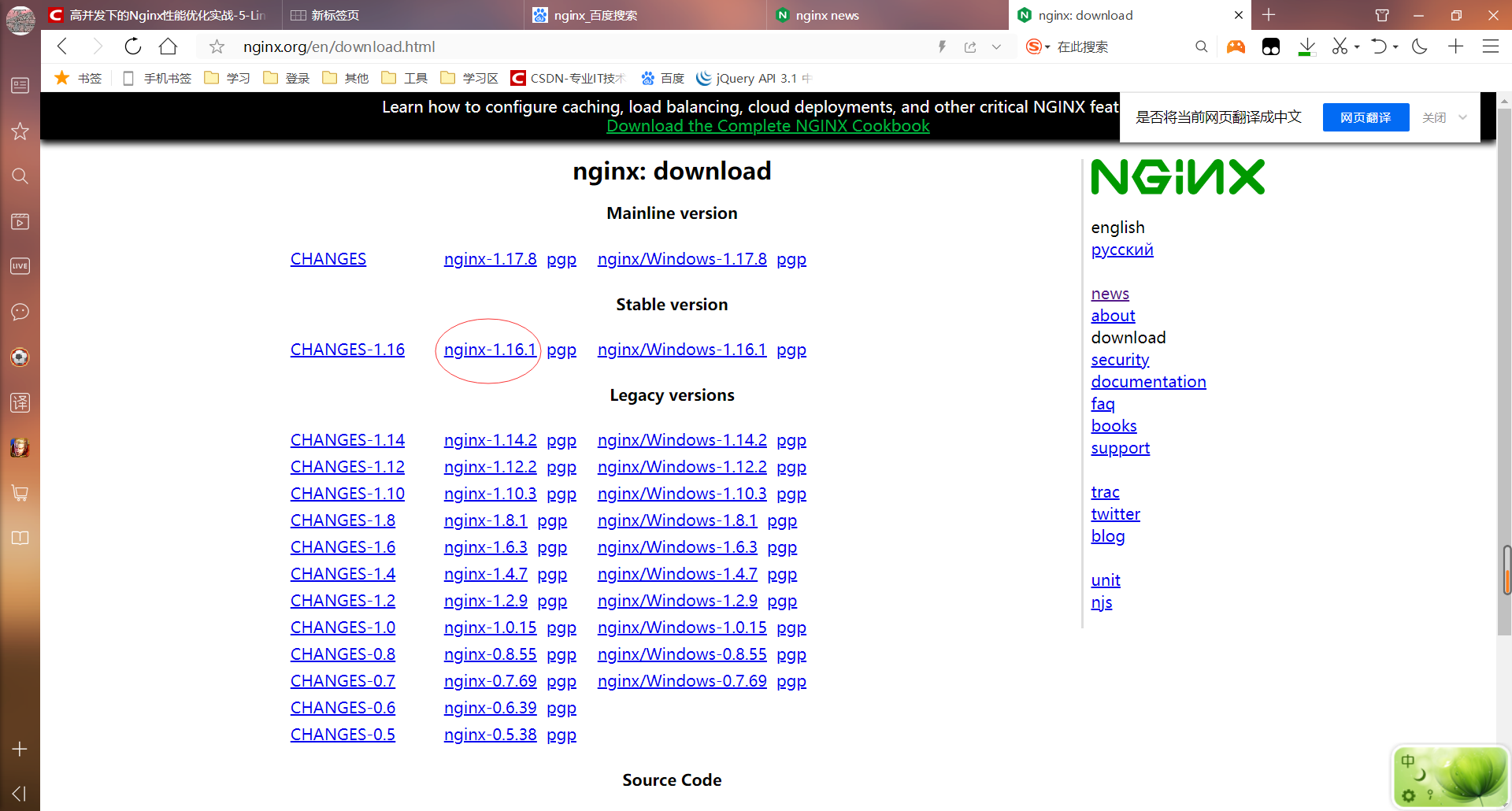This screenshot has width=1512, height=811.
Task: Open the sidebar chat bubble icon
Action: [20, 312]
